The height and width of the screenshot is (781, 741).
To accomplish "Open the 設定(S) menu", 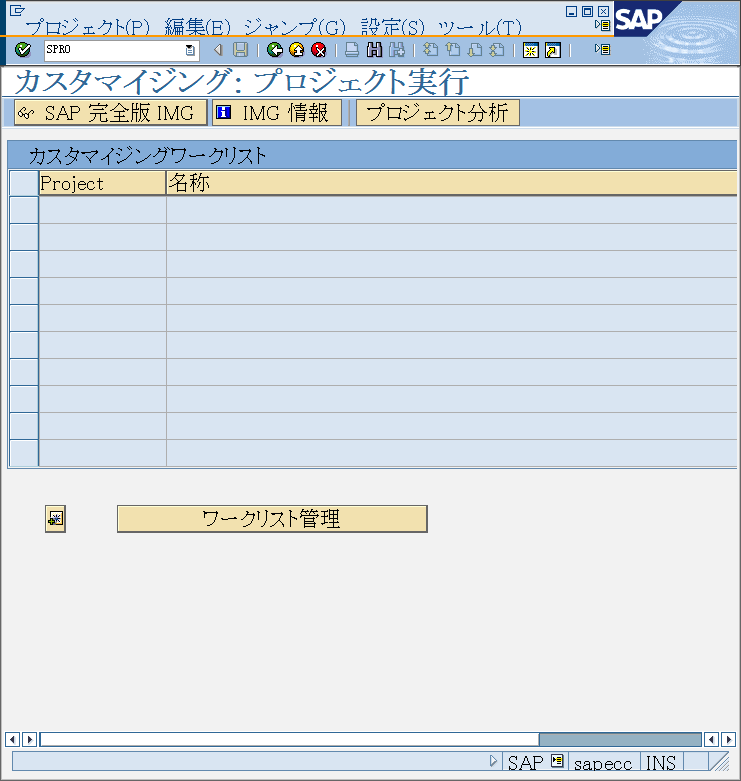I will [x=393, y=27].
